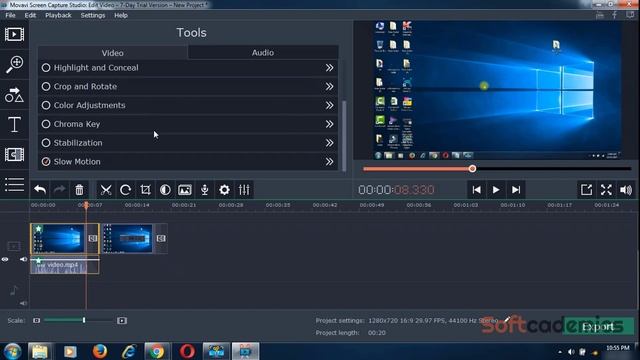
Task: Click the Tools list scrollbar
Action: point(344,136)
